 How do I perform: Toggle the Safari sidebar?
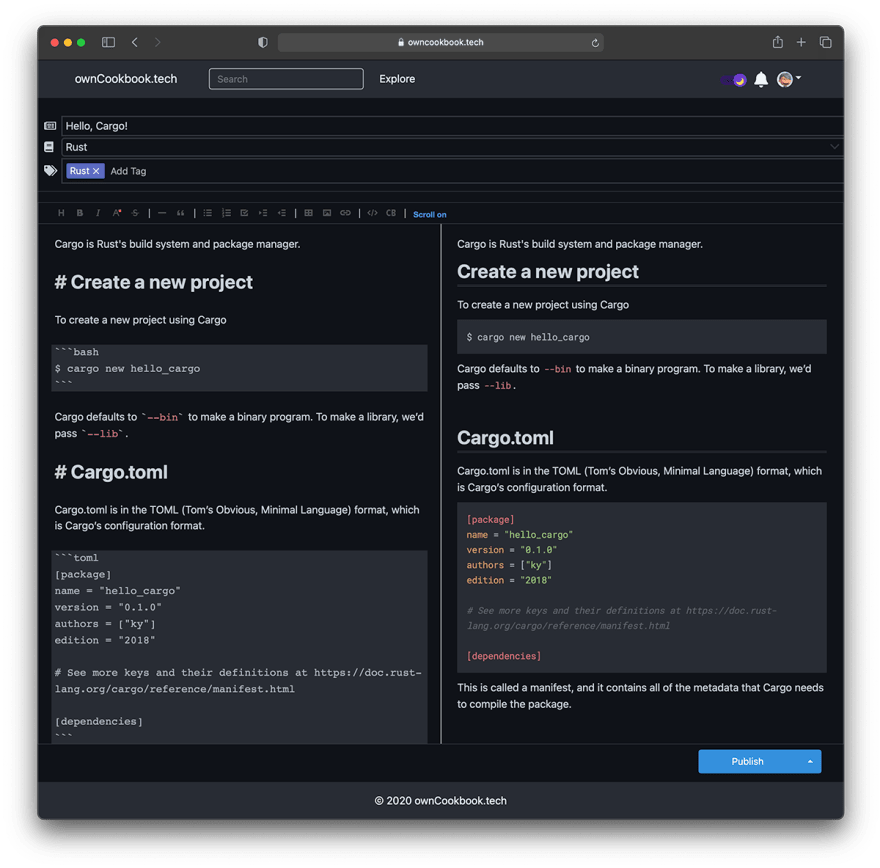click(108, 42)
